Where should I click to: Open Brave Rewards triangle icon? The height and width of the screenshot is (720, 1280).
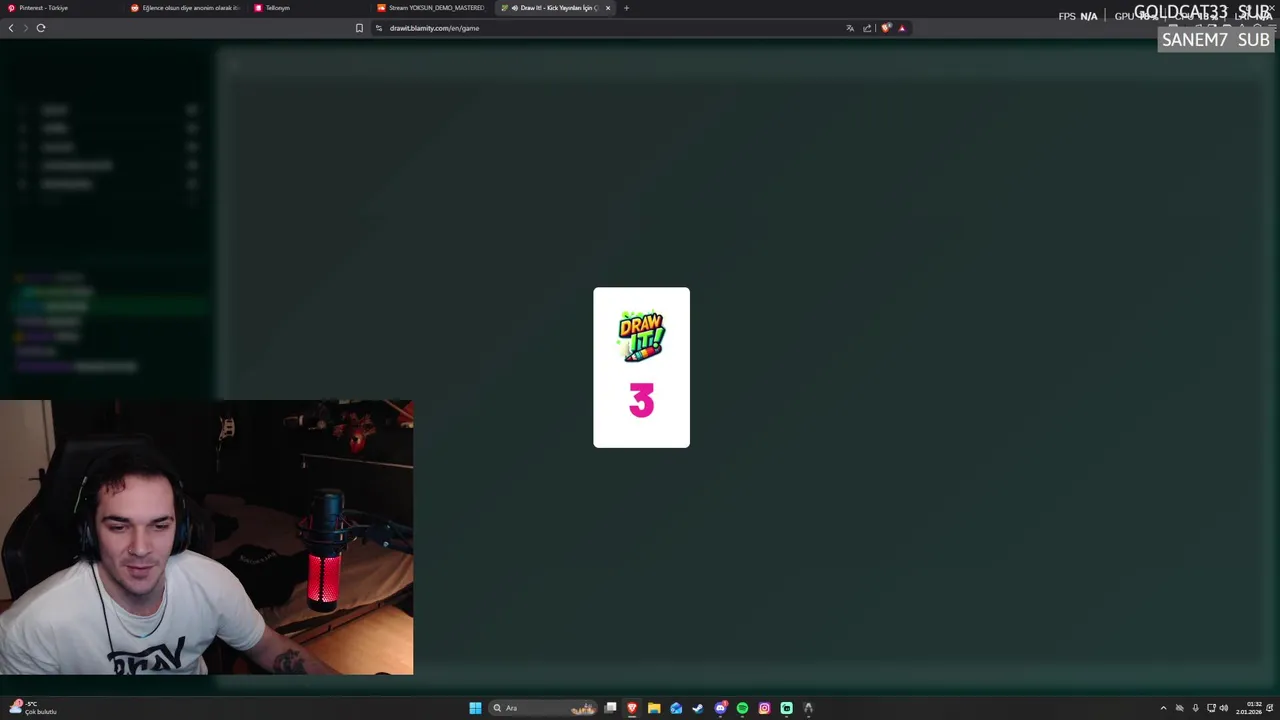902,28
